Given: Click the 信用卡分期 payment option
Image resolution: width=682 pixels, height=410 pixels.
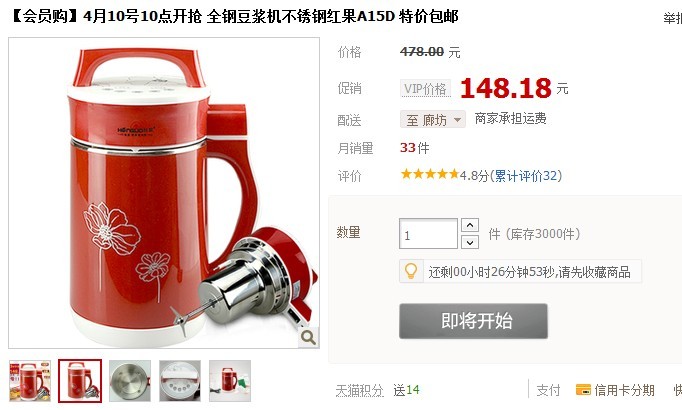Looking at the screenshot, I should tap(615, 390).
